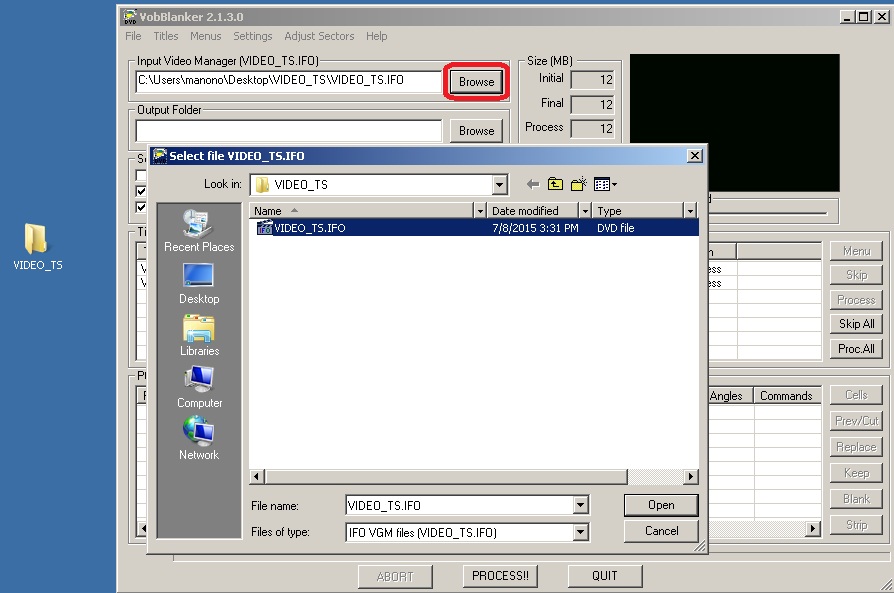Image resolution: width=894 pixels, height=593 pixels.
Task: Click Open button in file dialog
Action: (661, 505)
